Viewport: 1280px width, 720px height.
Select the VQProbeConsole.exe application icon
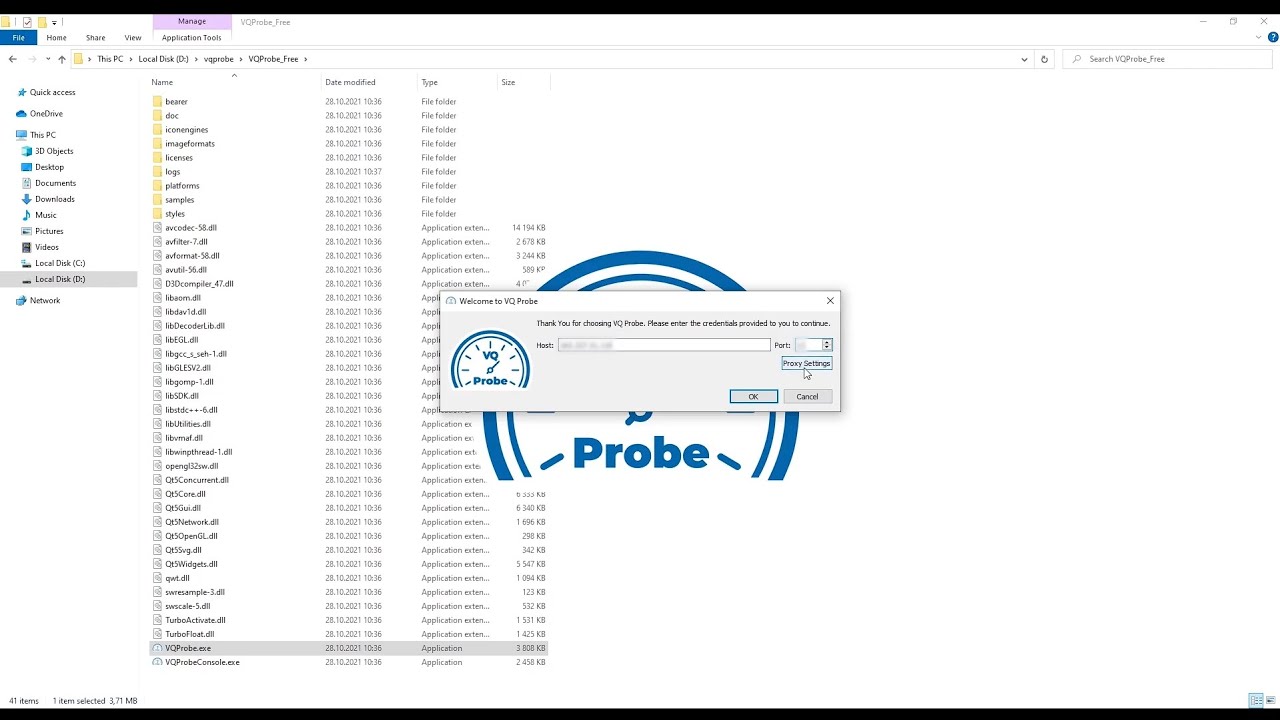[158, 662]
